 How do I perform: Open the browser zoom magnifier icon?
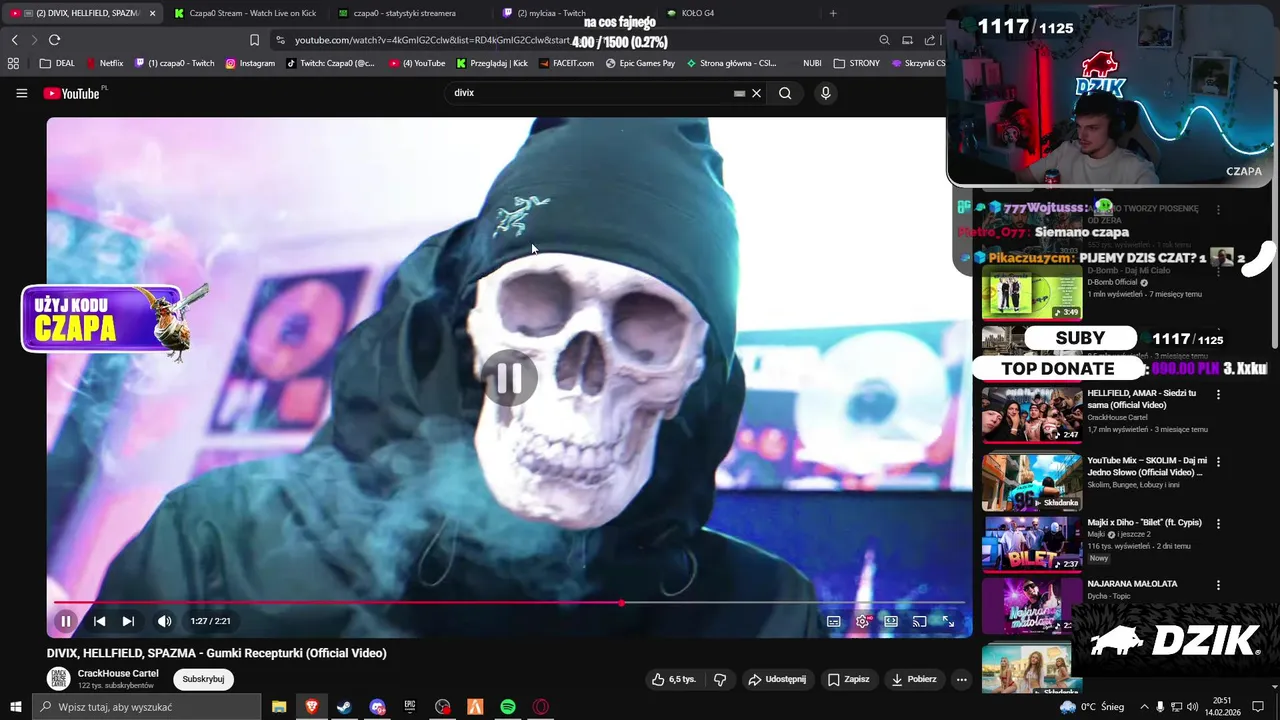point(884,40)
